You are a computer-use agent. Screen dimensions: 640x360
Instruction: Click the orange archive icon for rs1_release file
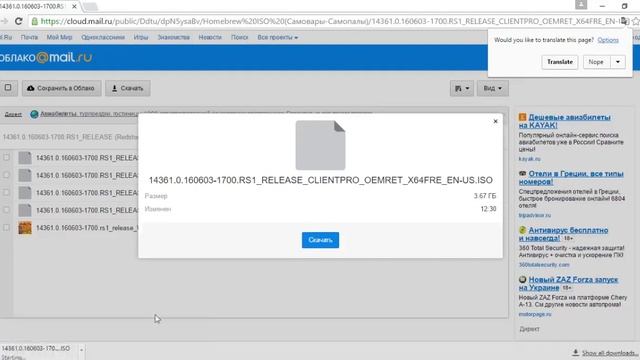(25, 228)
